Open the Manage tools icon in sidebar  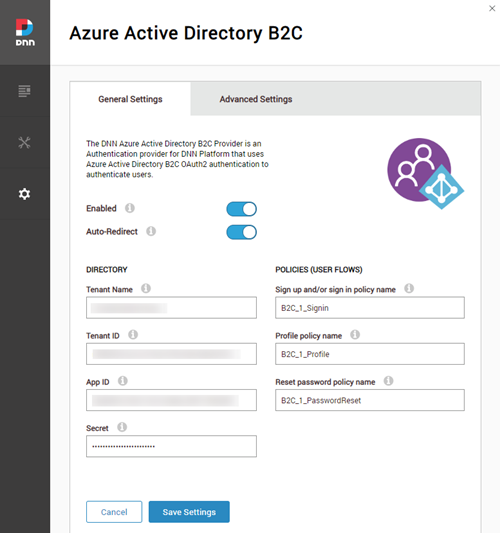[24, 143]
